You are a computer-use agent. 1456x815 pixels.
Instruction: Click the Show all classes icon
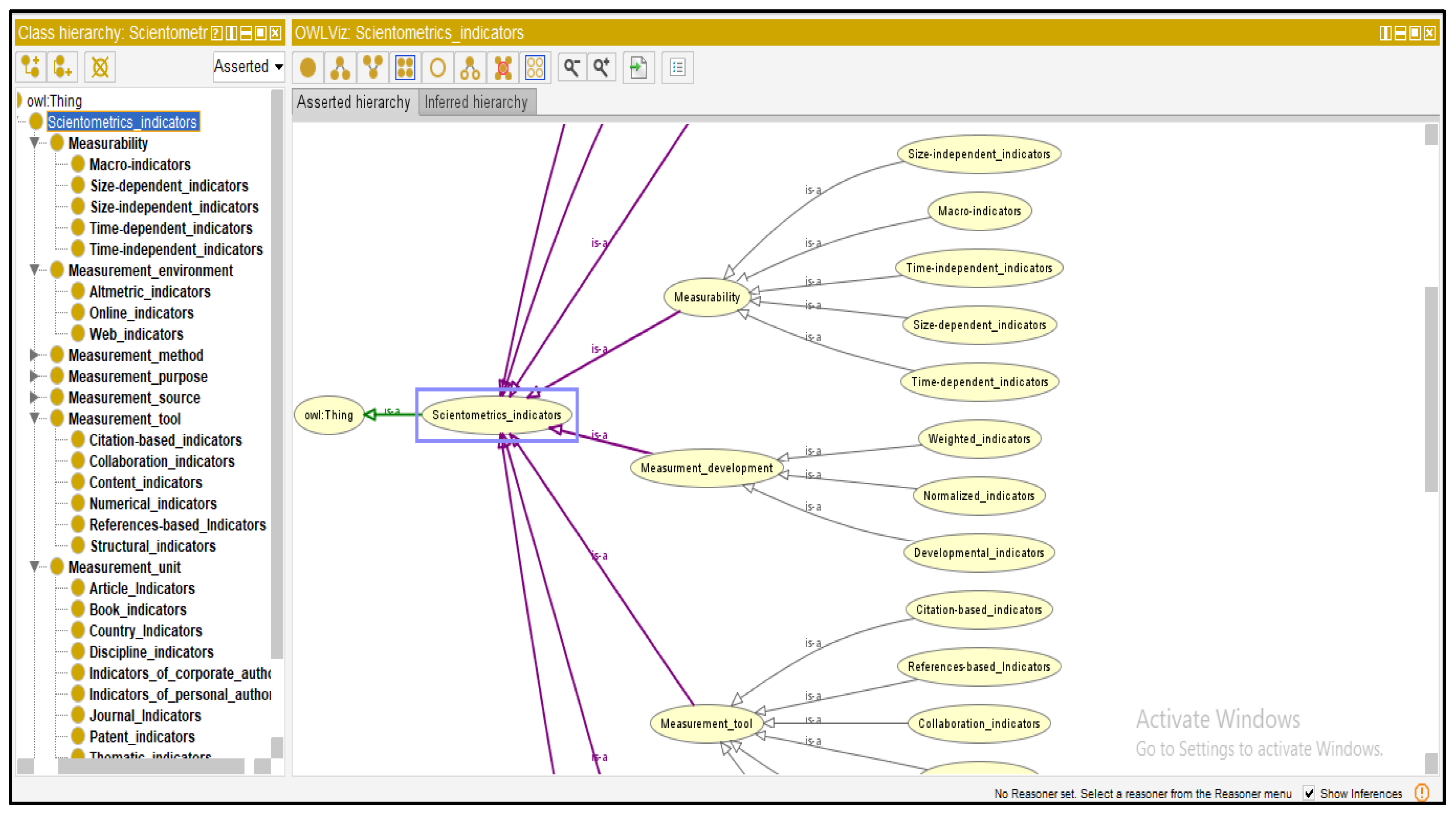coord(405,68)
